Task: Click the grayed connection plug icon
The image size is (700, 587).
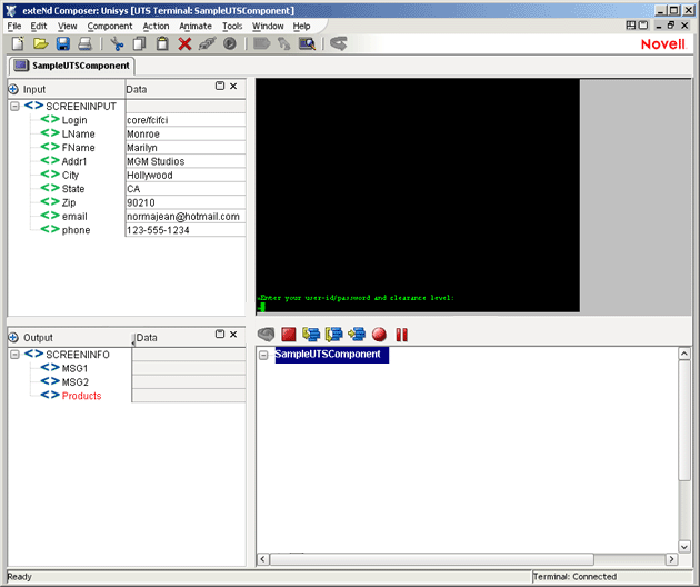Action: coord(207,44)
